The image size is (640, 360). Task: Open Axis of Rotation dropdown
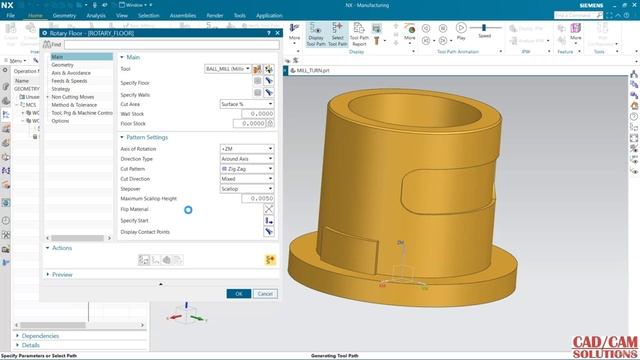click(x=247, y=149)
